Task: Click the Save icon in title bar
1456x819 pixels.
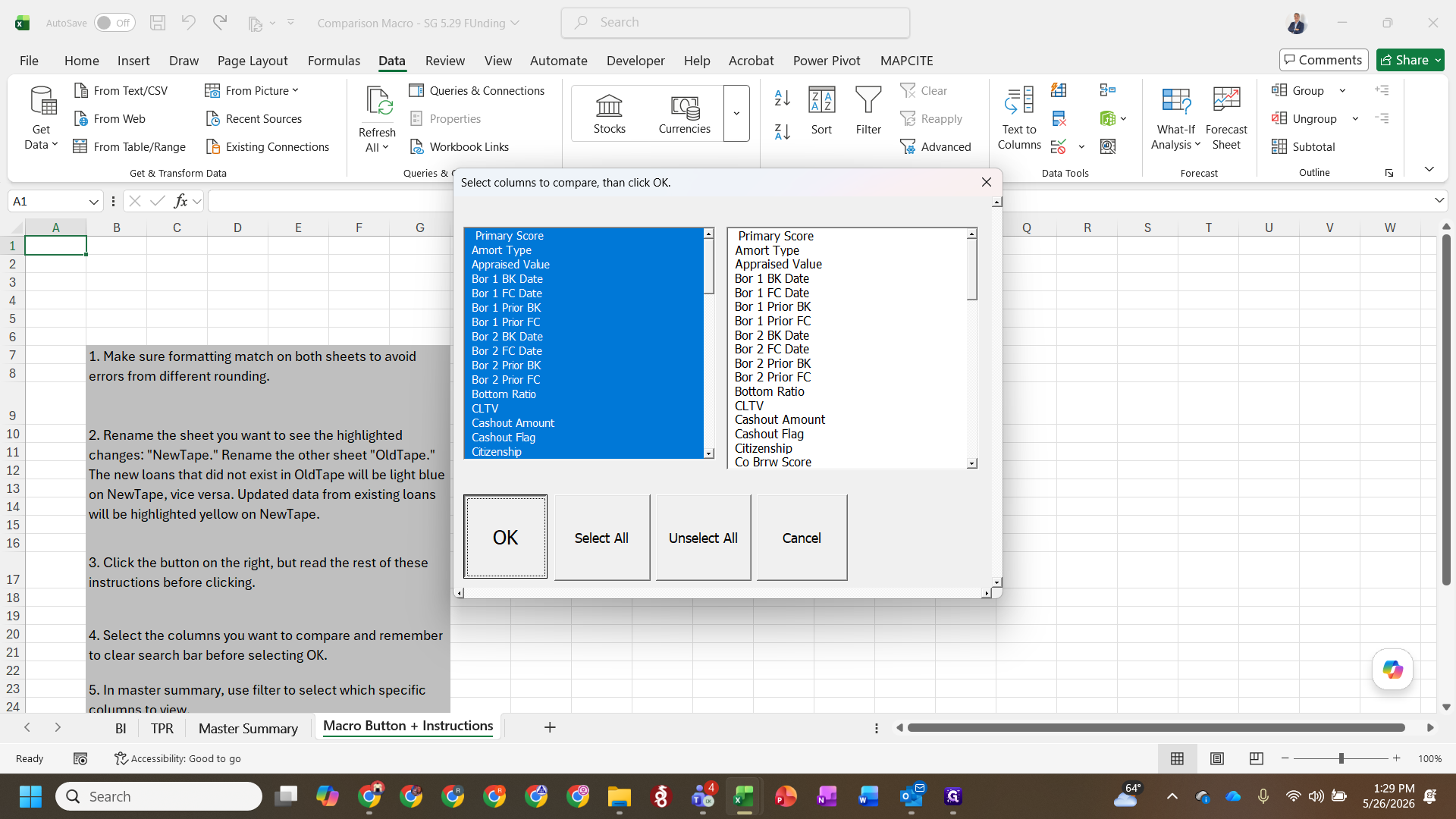Action: pyautogui.click(x=158, y=23)
